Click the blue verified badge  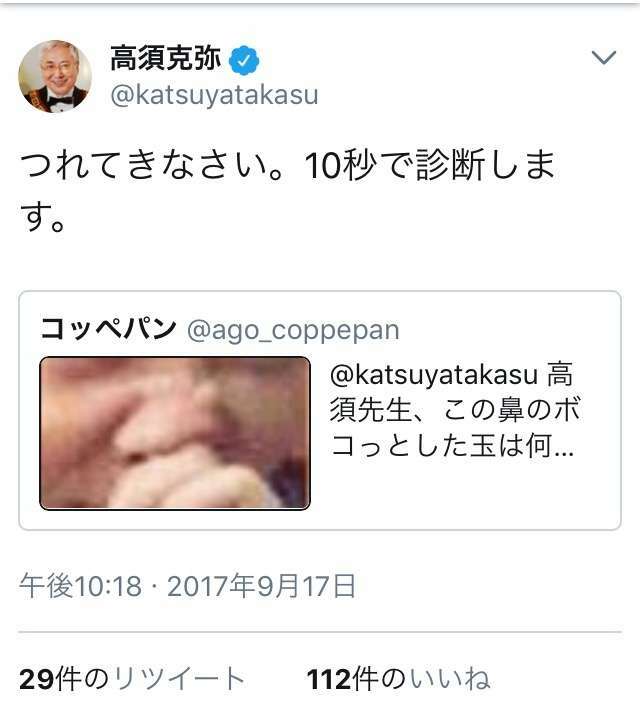pos(244,59)
